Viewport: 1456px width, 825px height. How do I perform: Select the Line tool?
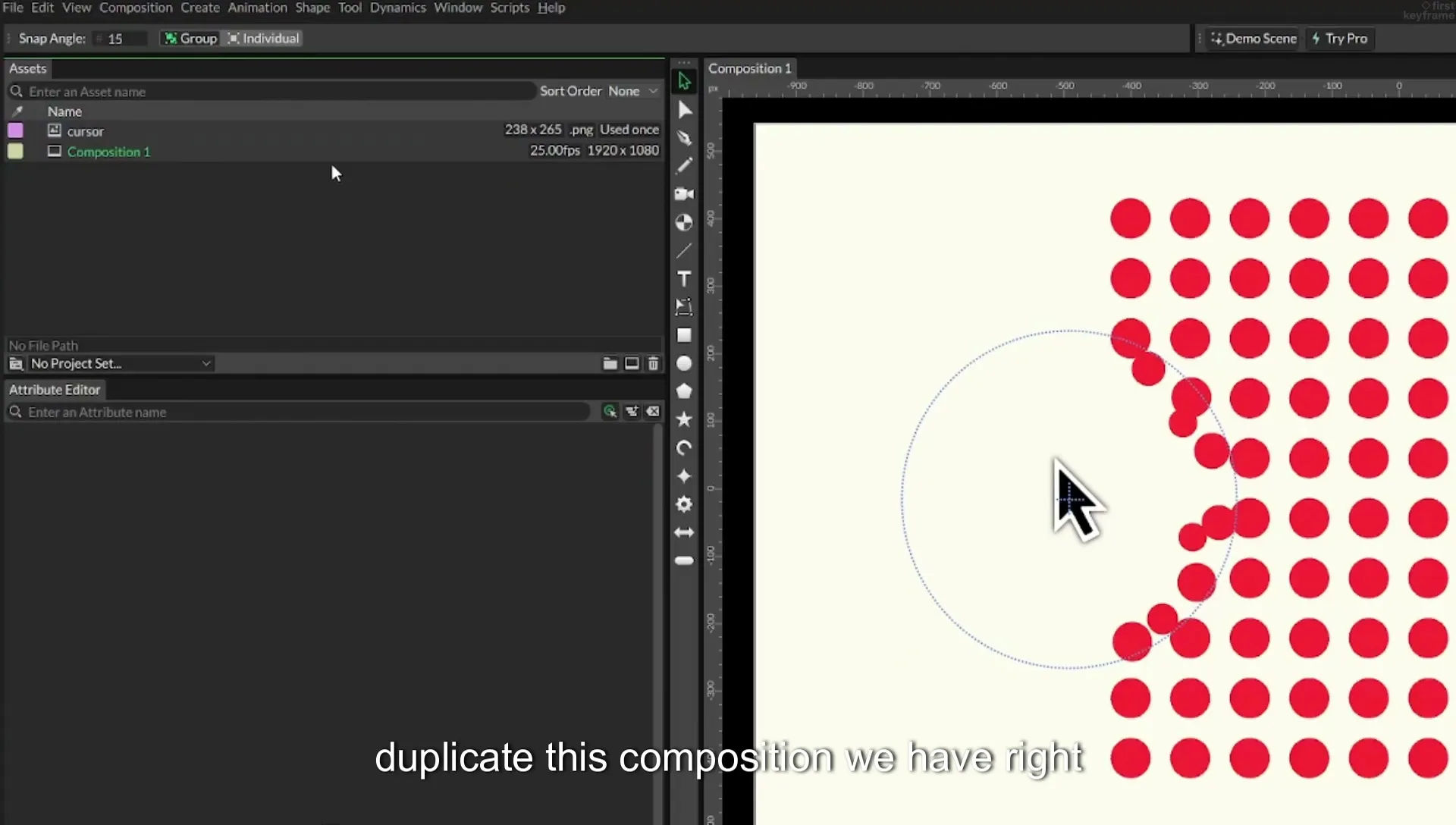[684, 250]
